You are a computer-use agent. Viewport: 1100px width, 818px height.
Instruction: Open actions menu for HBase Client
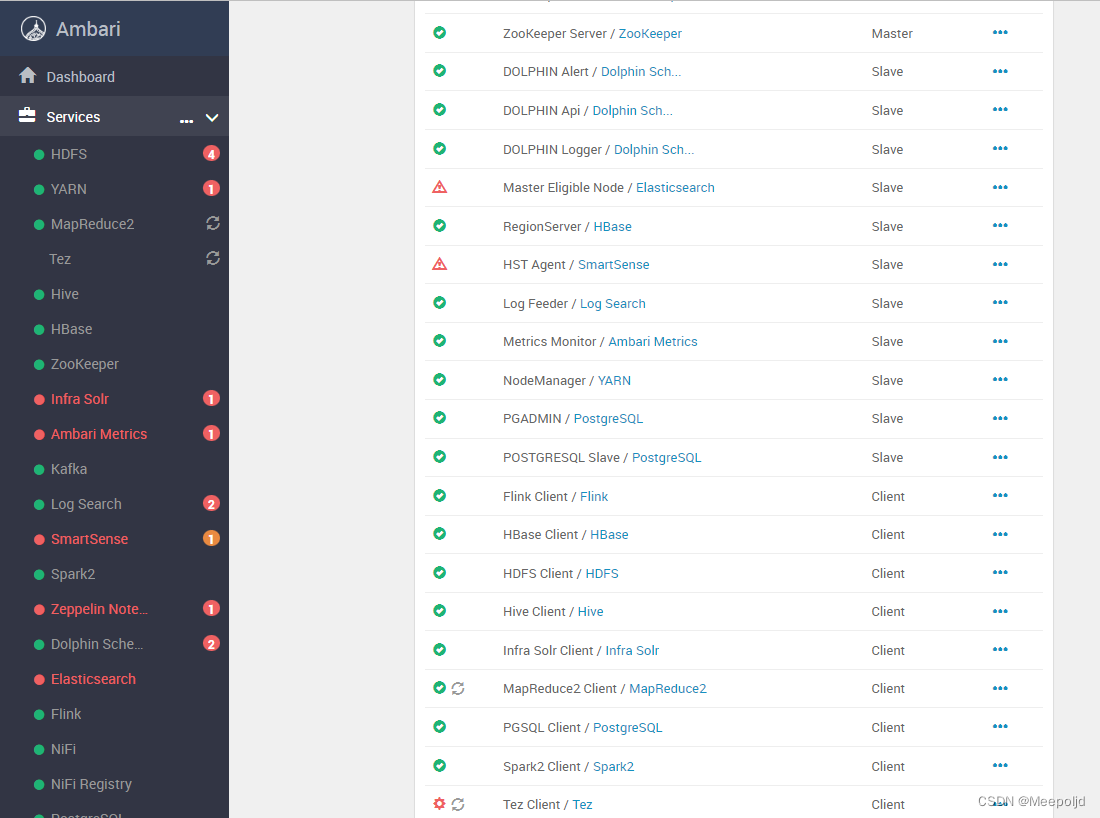pos(1000,534)
